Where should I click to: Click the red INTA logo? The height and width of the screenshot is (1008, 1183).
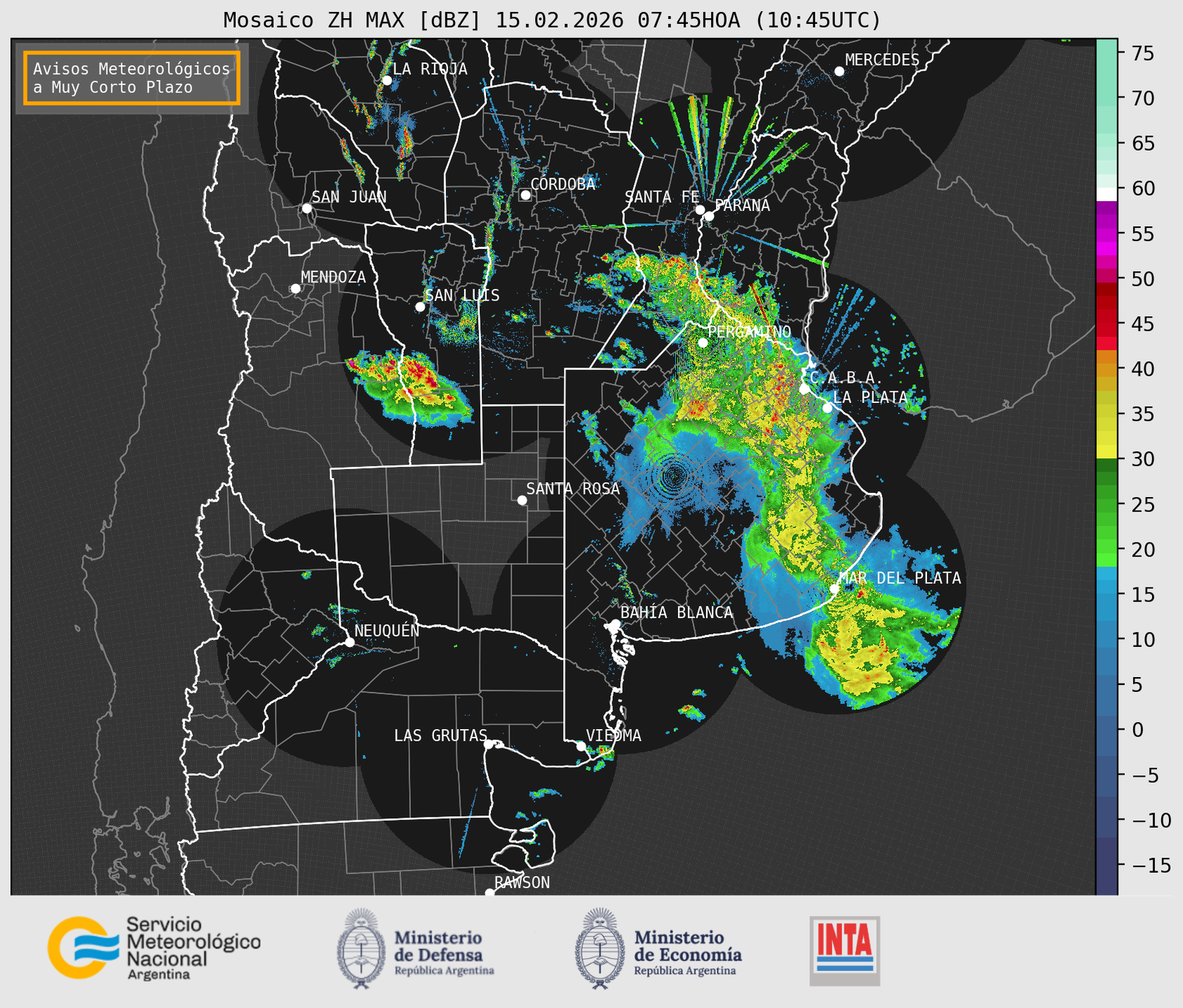(x=844, y=950)
